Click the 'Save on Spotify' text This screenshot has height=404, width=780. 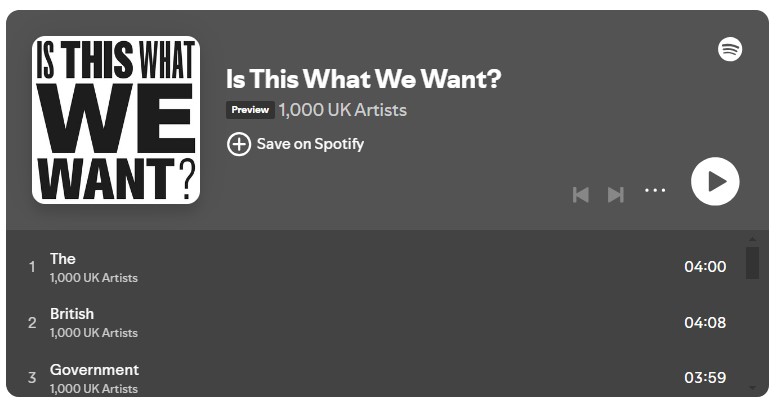tap(310, 144)
